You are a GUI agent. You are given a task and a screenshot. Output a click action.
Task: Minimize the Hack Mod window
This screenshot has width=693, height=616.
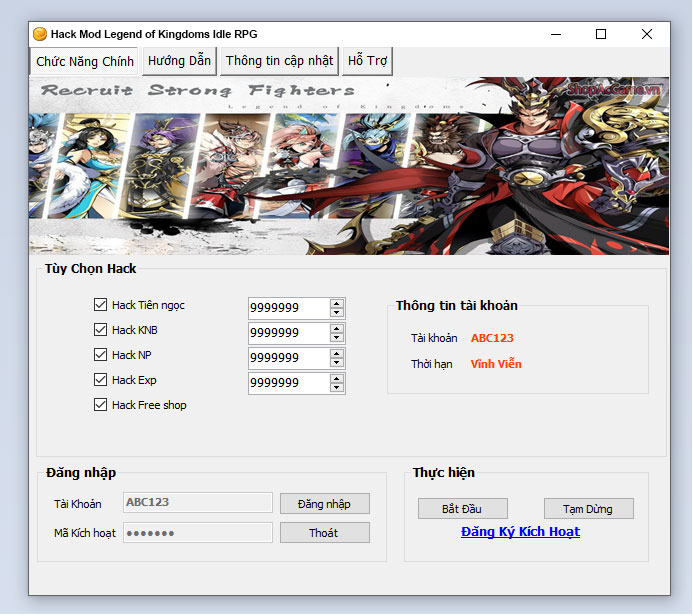point(556,34)
